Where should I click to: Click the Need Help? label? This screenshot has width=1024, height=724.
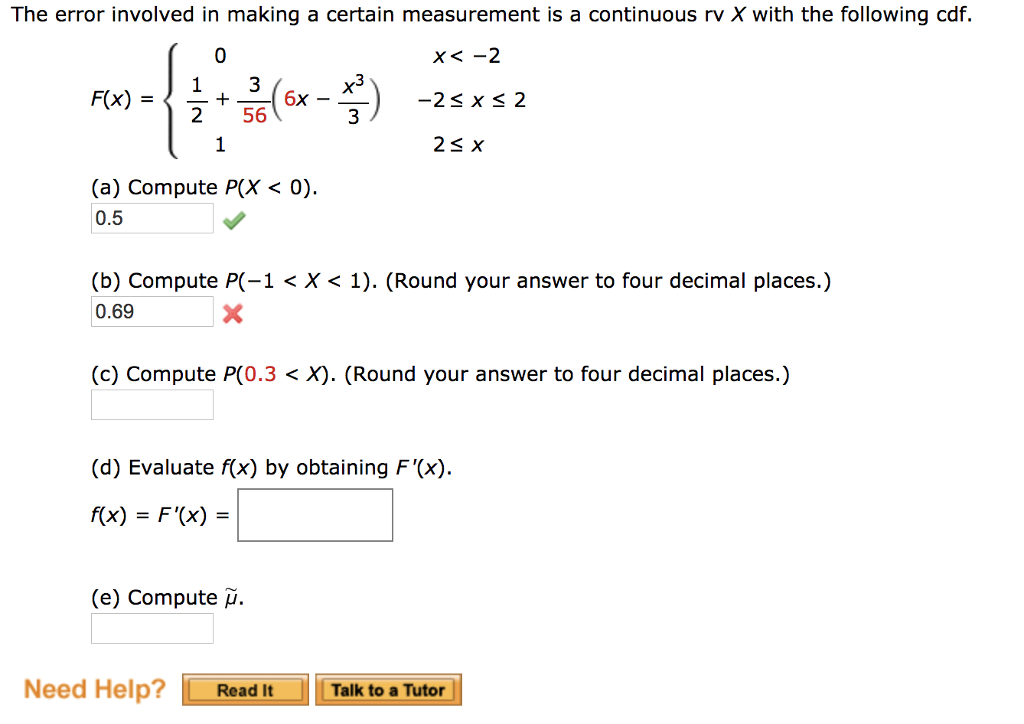93,688
